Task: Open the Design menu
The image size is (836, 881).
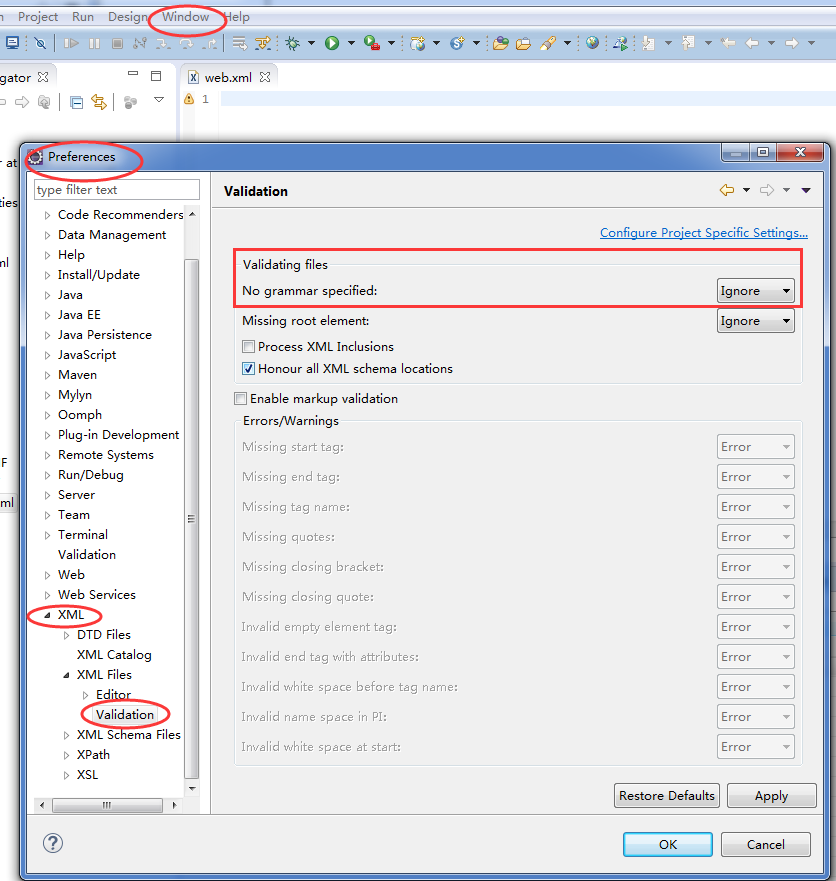Action: pos(128,17)
